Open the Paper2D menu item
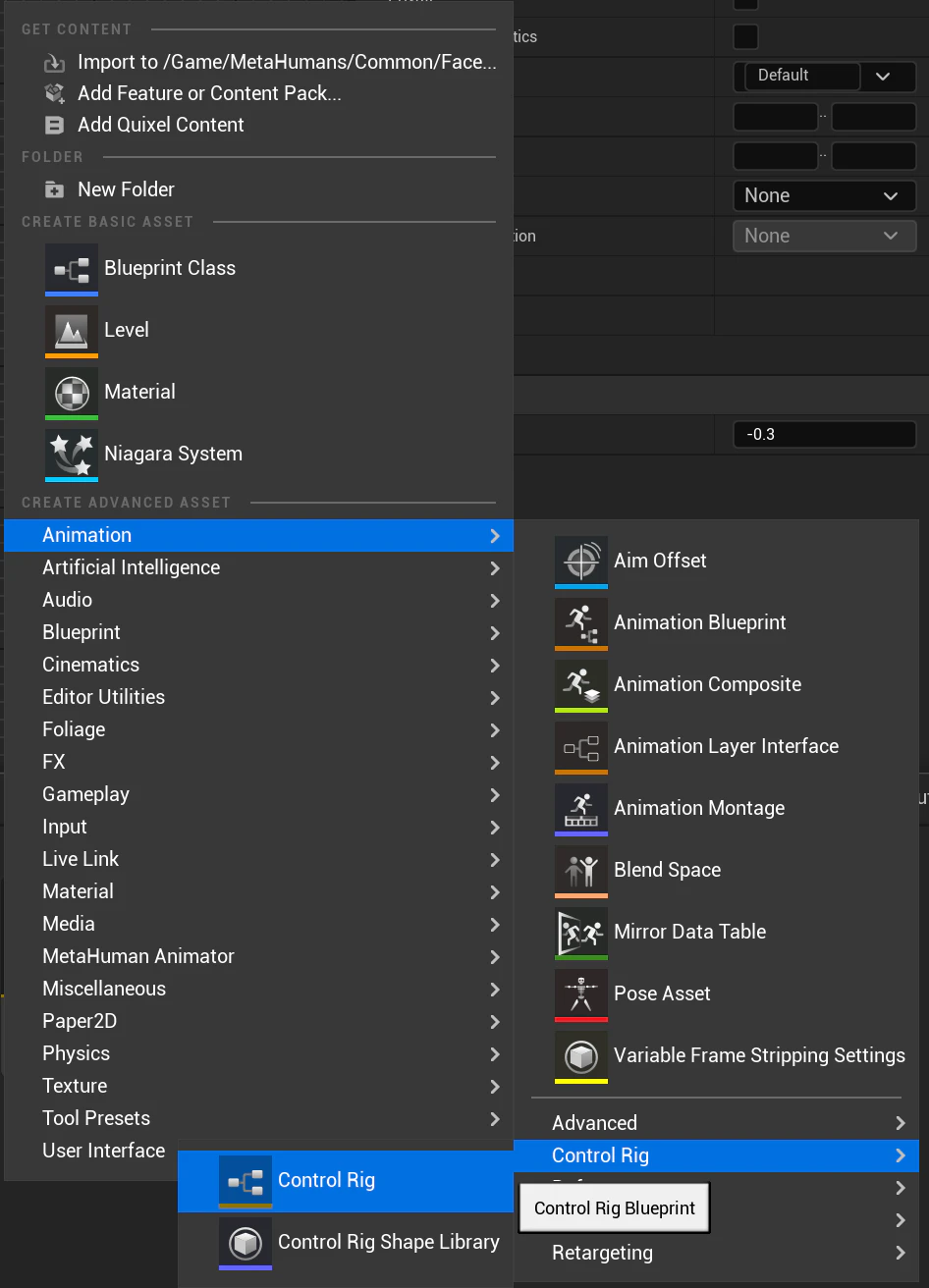 (x=259, y=1022)
